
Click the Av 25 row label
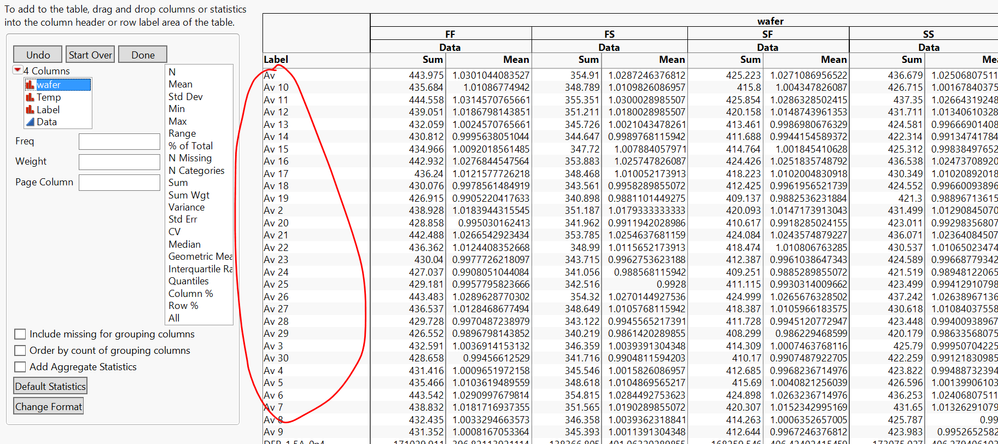[276, 284]
